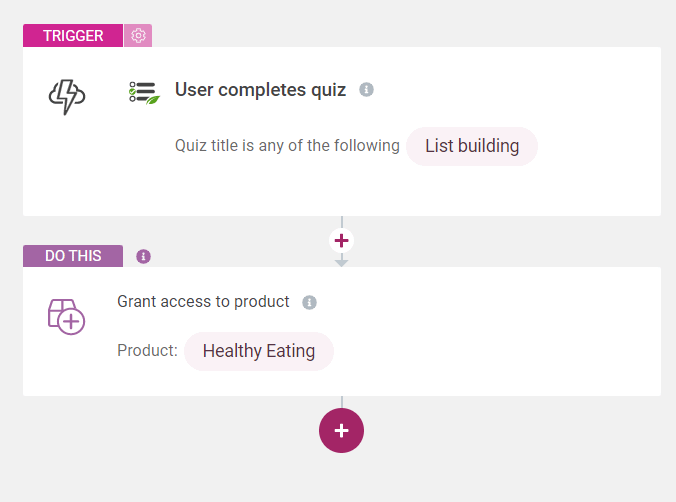Screen dimensions: 676x502
Task: Click the lightning cloud trigger icon
Action: [x=67, y=96]
